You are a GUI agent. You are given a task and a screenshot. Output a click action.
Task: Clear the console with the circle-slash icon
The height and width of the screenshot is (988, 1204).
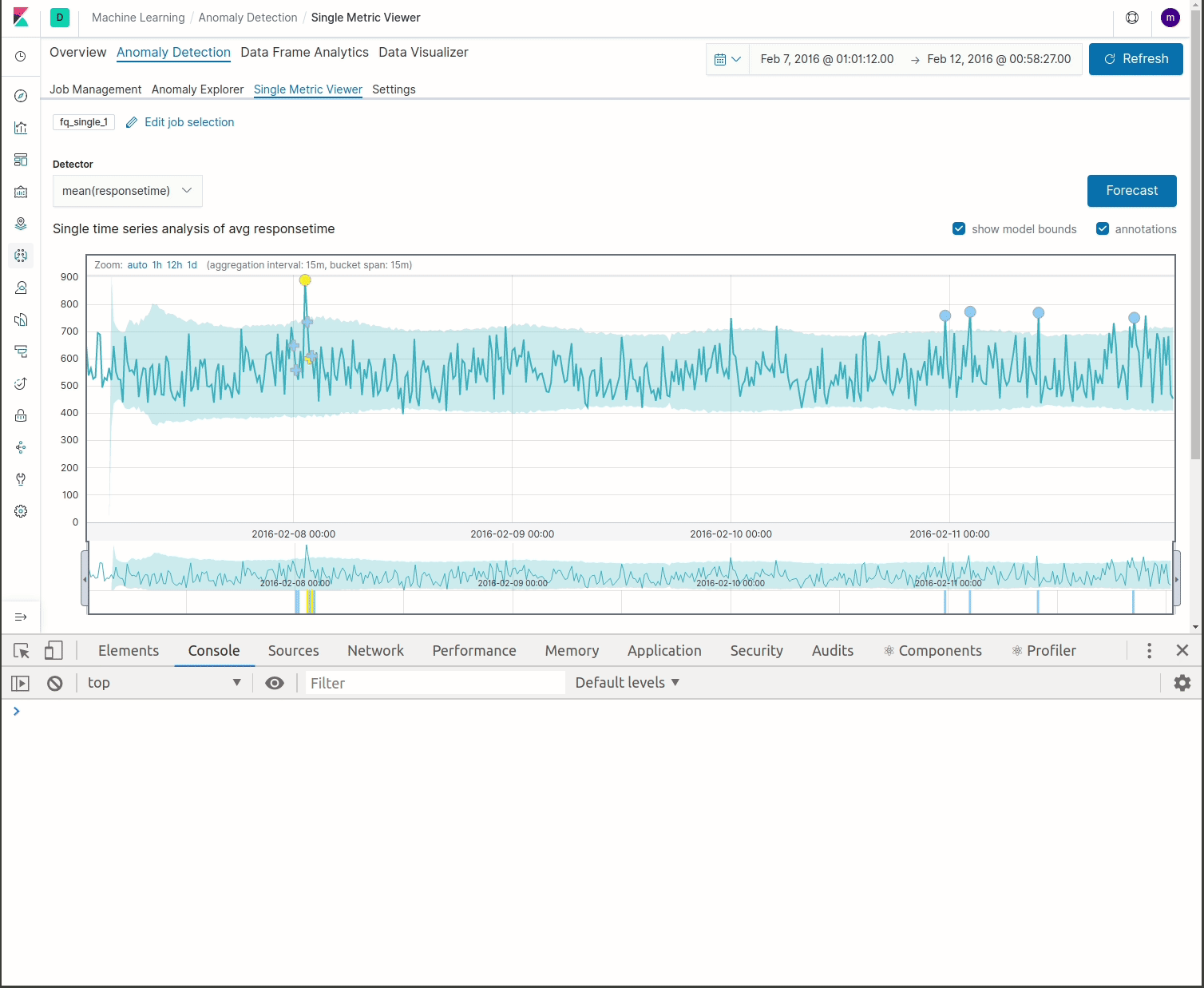(54, 682)
